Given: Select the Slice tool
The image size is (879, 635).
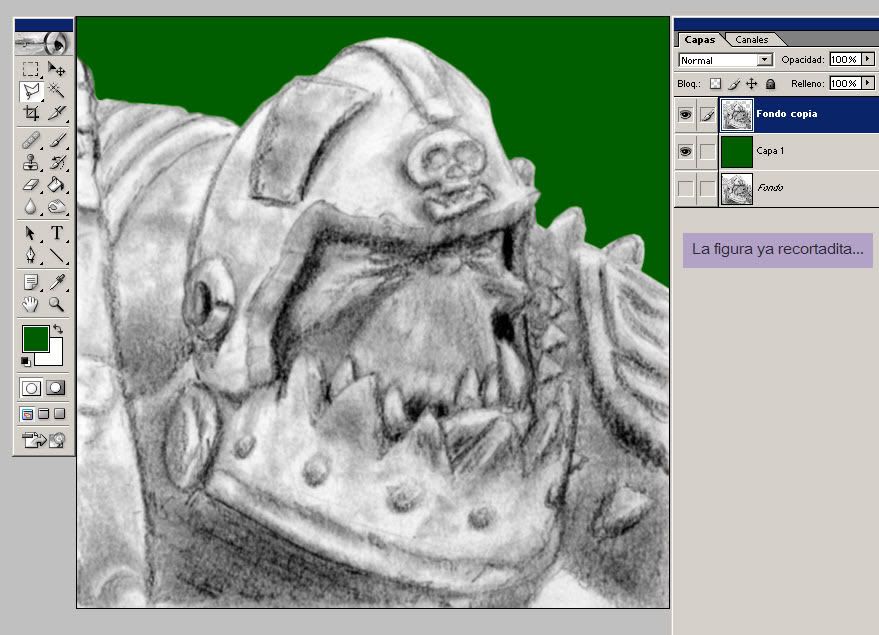Looking at the screenshot, I should tap(56, 113).
